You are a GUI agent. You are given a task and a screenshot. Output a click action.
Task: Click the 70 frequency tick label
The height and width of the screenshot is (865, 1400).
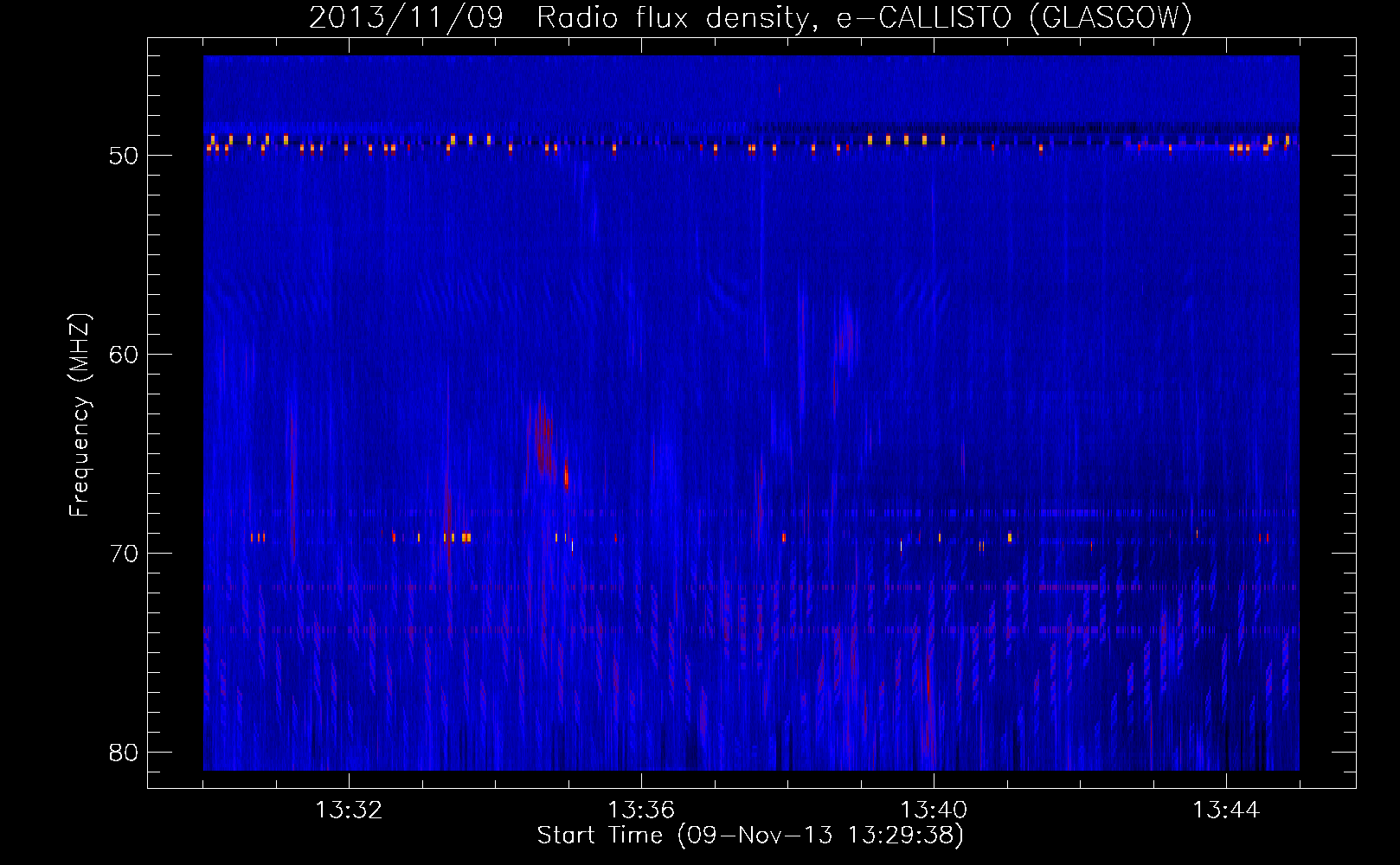[124, 554]
